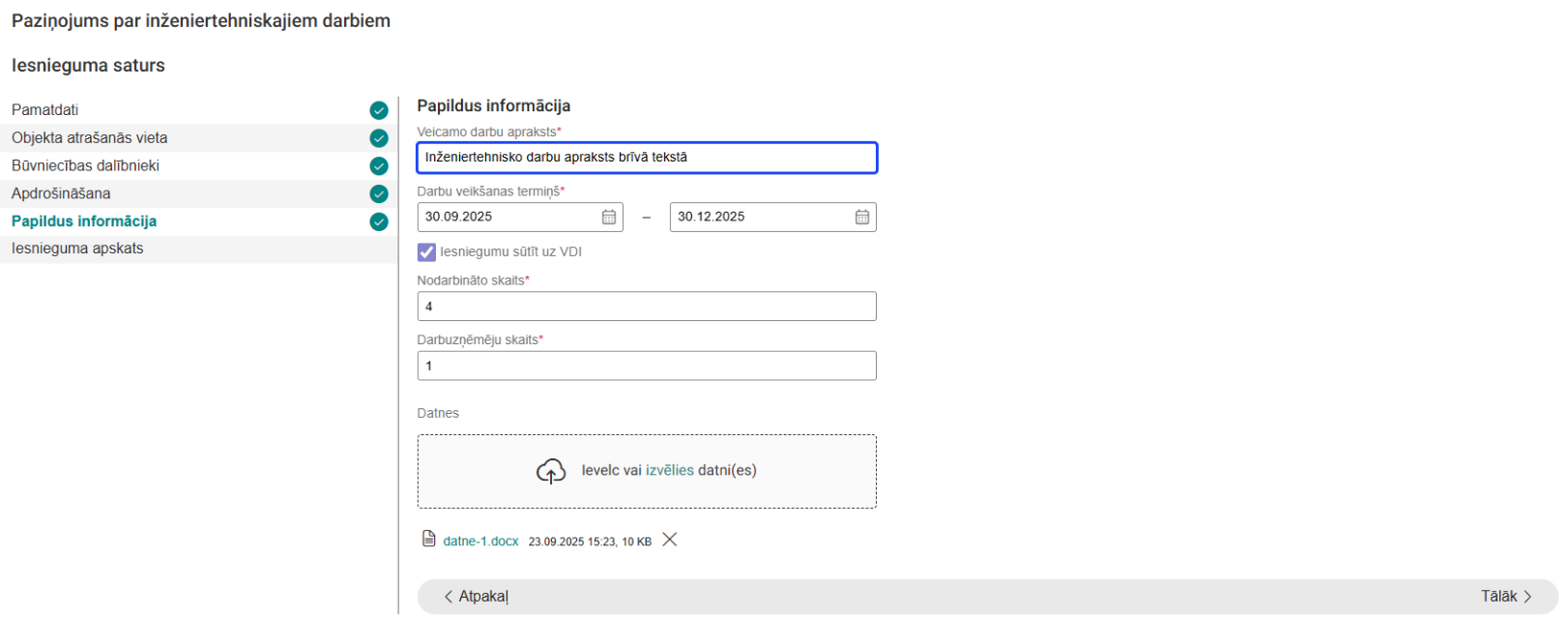The height and width of the screenshot is (617, 1568).
Task: Open the datne-1.docx file link
Action: pos(480,542)
